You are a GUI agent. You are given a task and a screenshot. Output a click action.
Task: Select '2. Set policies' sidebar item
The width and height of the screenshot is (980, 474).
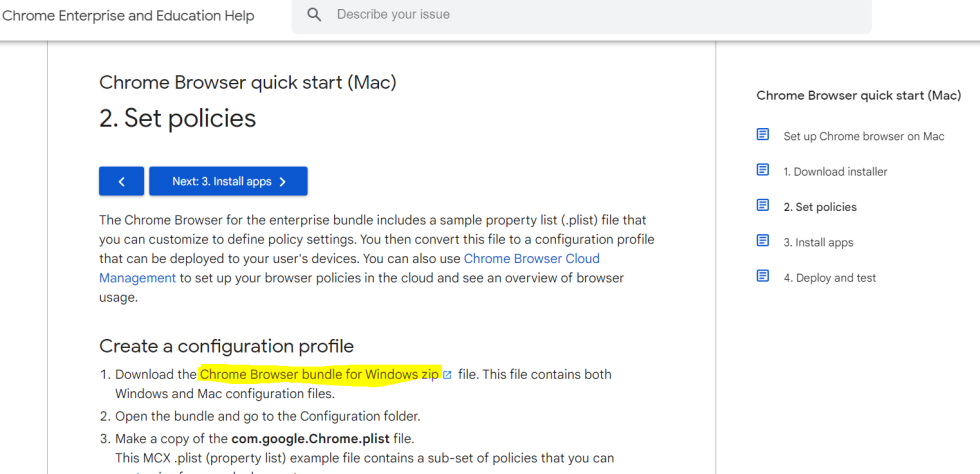pos(820,207)
